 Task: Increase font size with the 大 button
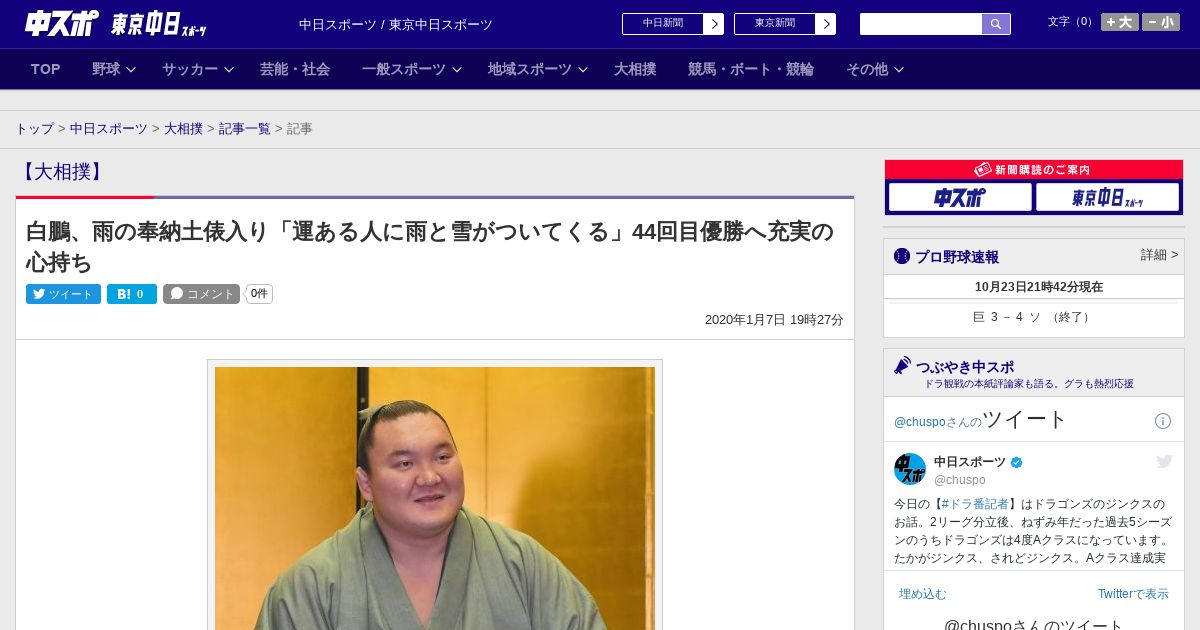tap(1120, 22)
